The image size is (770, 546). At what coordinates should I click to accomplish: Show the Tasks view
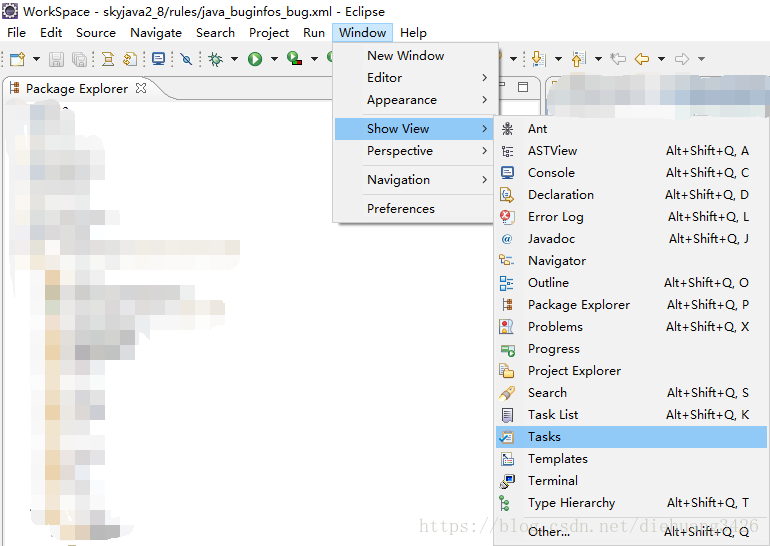coord(631,437)
